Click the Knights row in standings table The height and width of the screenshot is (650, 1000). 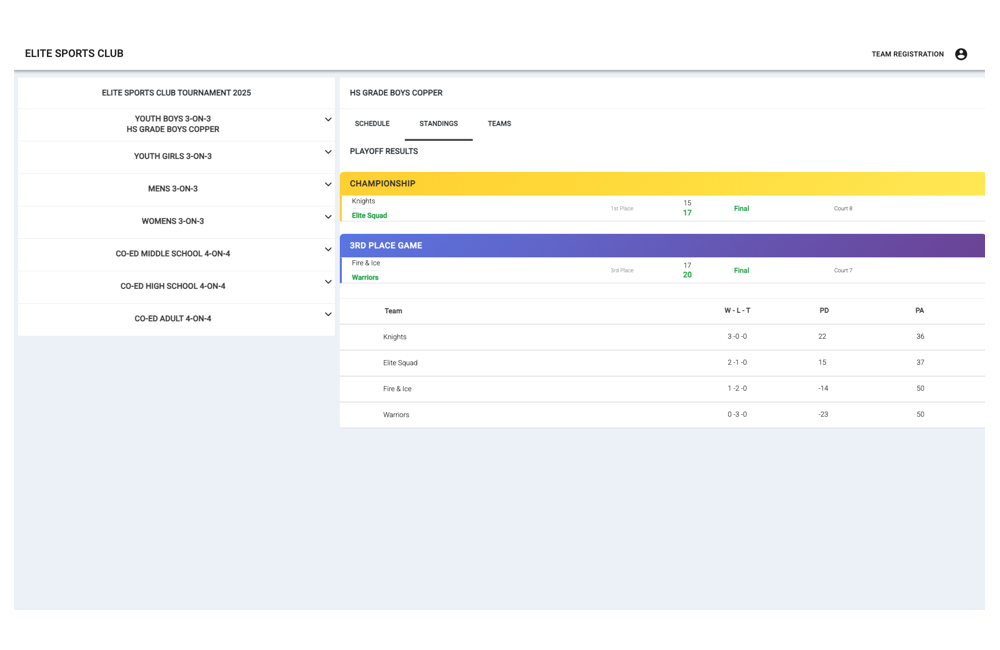pyautogui.click(x=395, y=337)
